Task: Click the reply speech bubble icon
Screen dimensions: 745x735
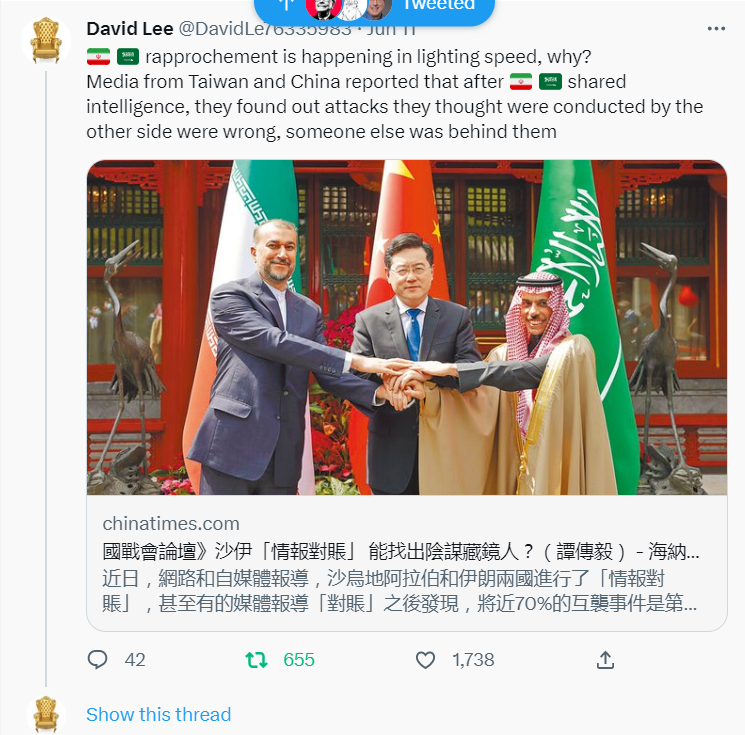Action: (x=97, y=659)
